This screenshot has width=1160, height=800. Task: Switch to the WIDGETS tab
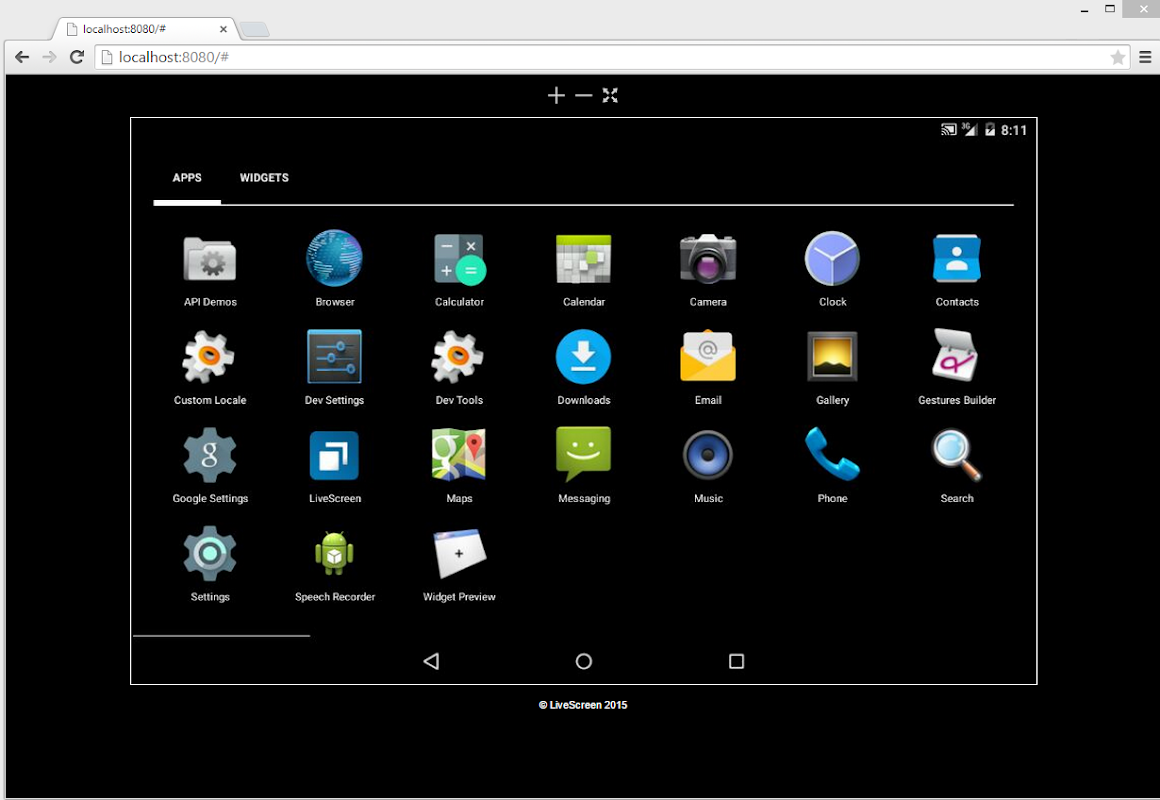point(264,178)
